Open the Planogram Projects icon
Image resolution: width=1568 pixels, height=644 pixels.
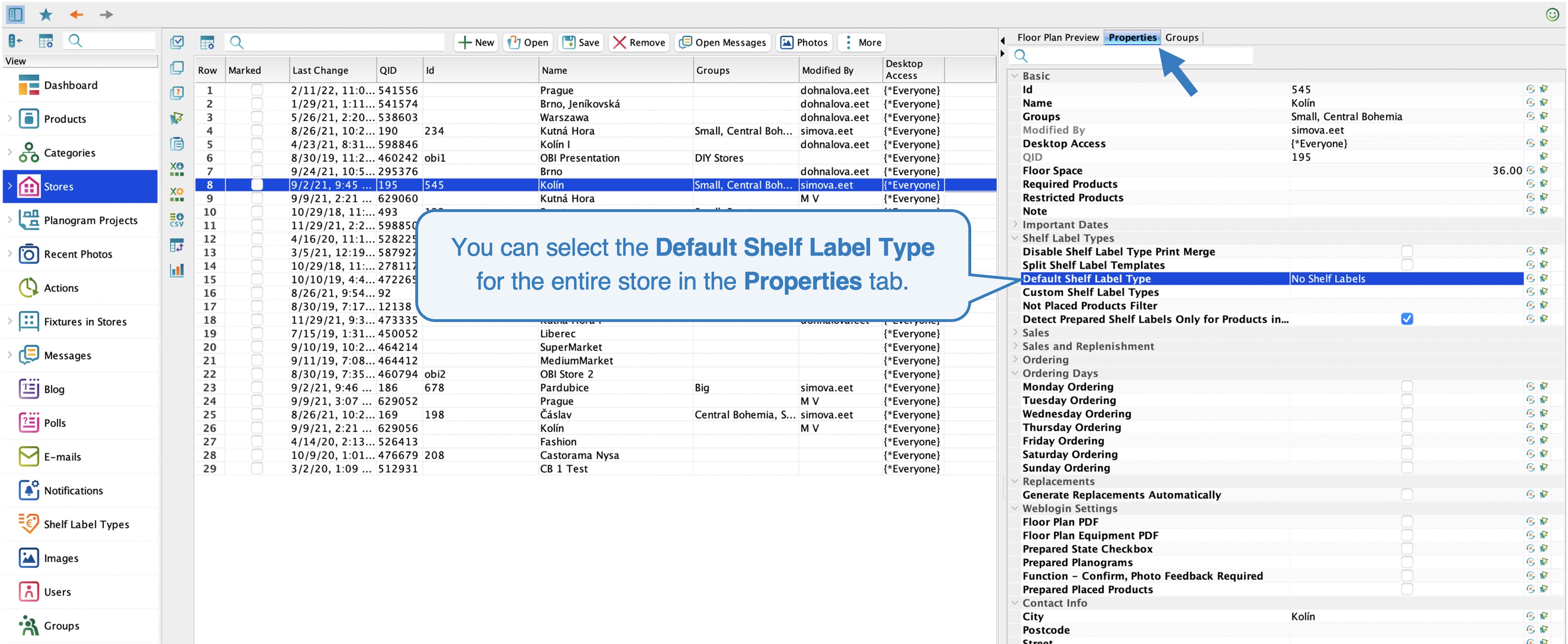(x=29, y=220)
